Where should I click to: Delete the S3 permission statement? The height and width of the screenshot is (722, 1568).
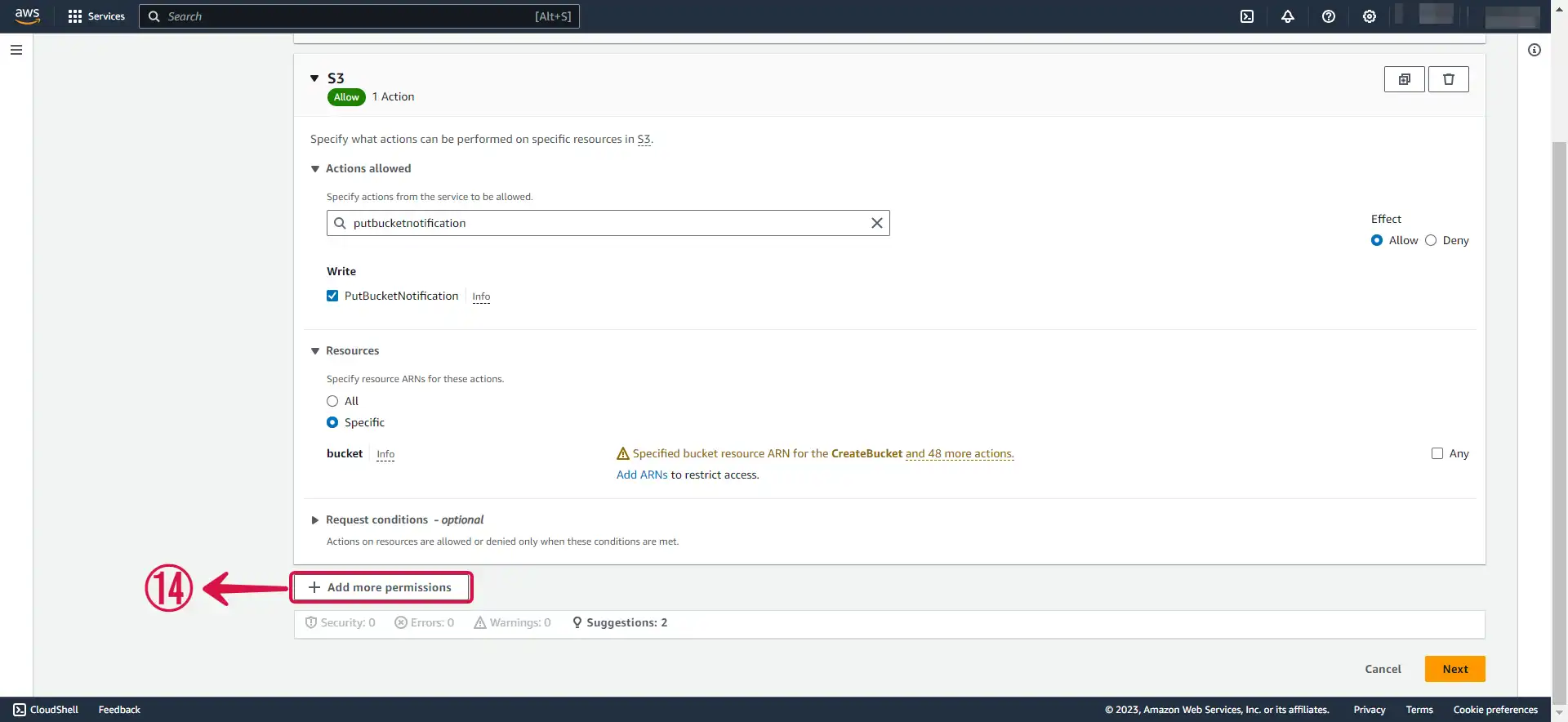pyautogui.click(x=1449, y=79)
